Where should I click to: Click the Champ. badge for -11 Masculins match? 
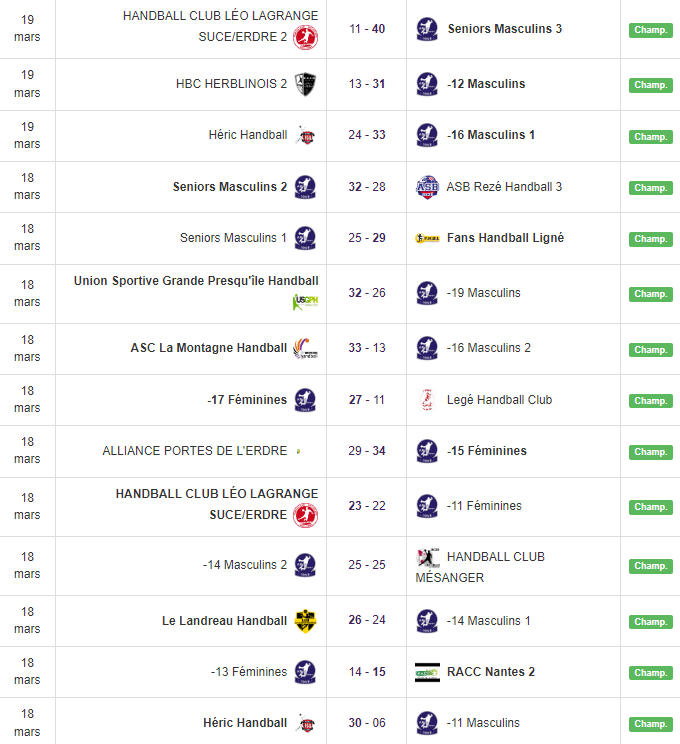(x=650, y=724)
